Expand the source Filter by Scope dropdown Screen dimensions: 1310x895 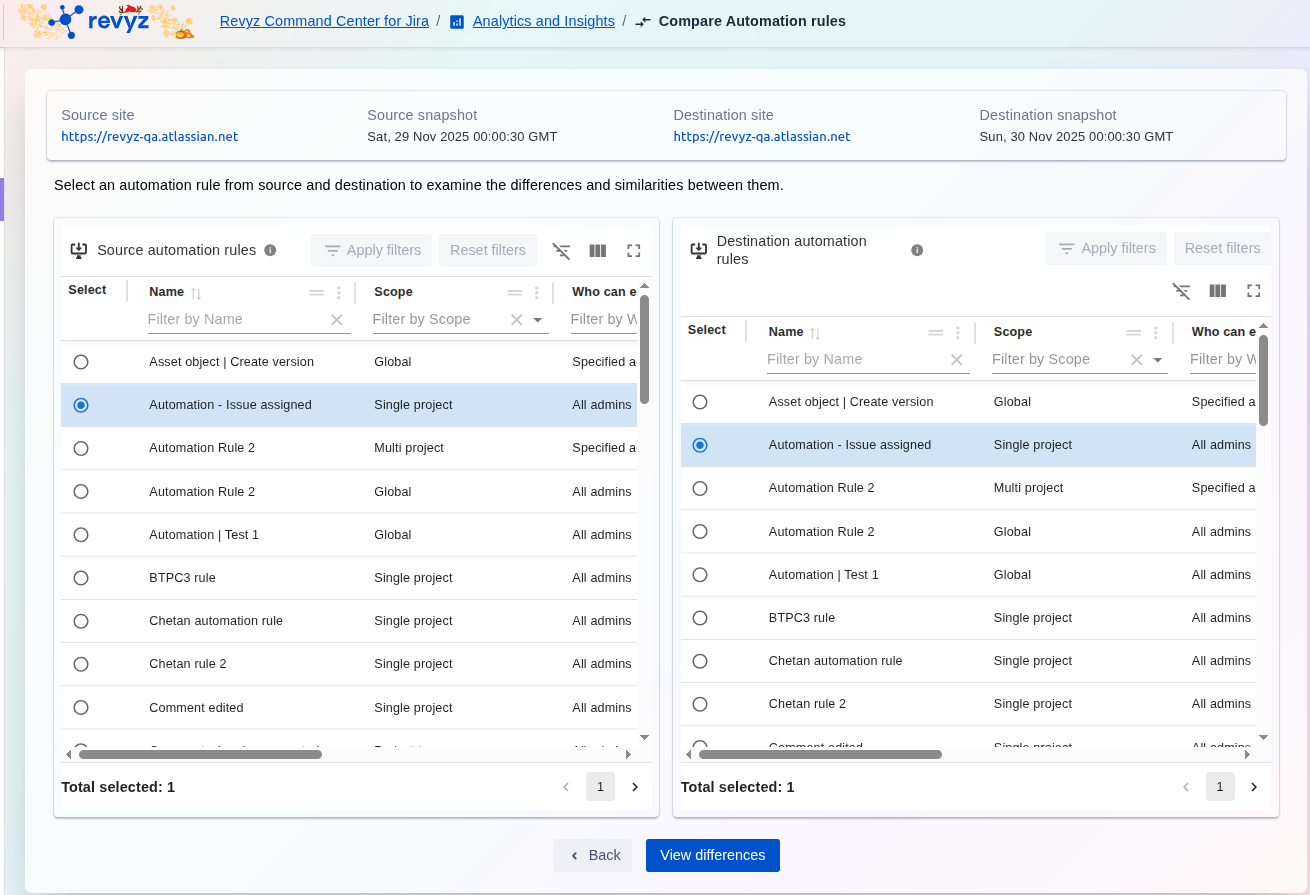pos(538,320)
